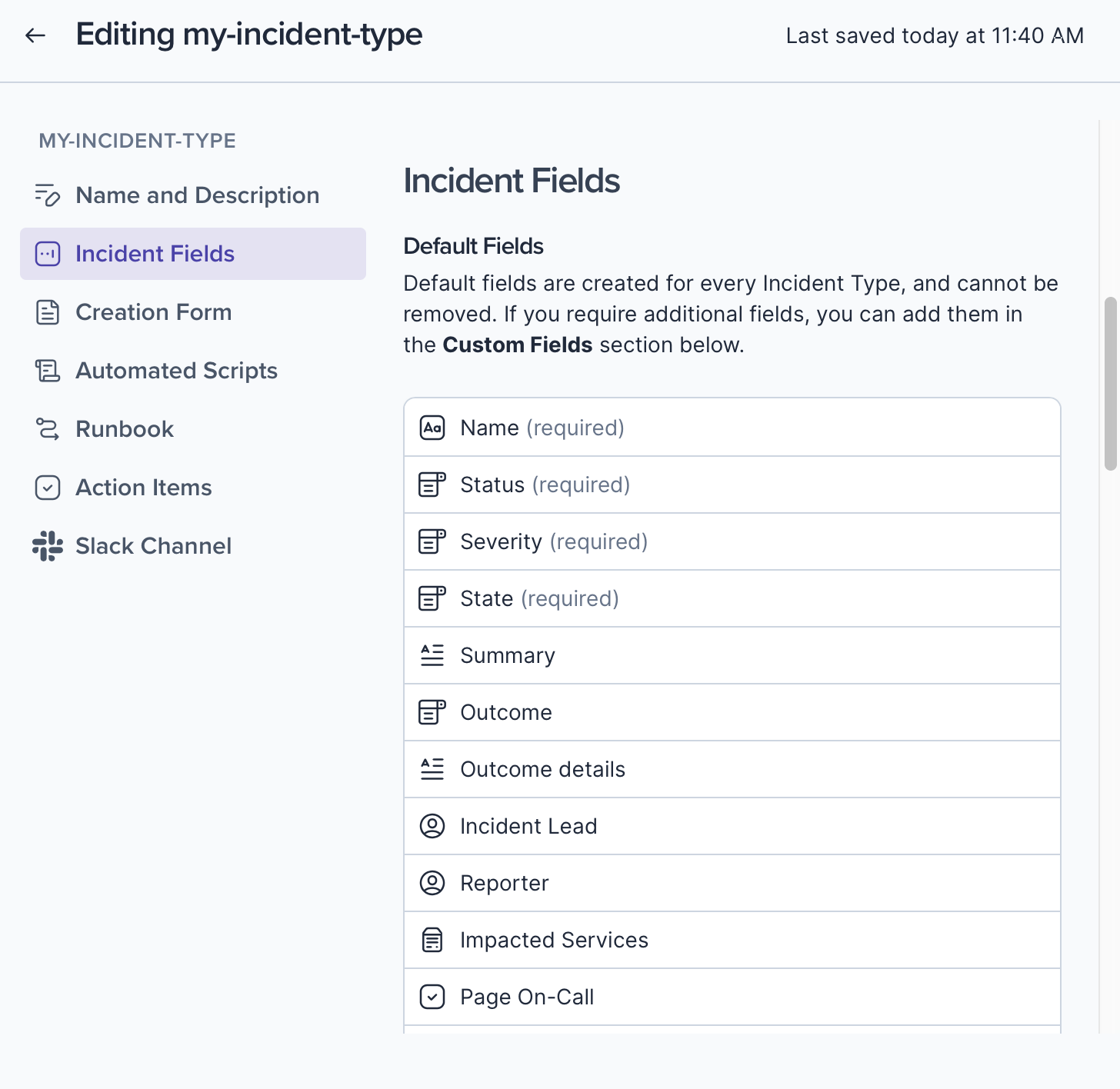This screenshot has width=1120, height=1089.
Task: Click the Name and Description pencil icon
Action: pyautogui.click(x=48, y=195)
